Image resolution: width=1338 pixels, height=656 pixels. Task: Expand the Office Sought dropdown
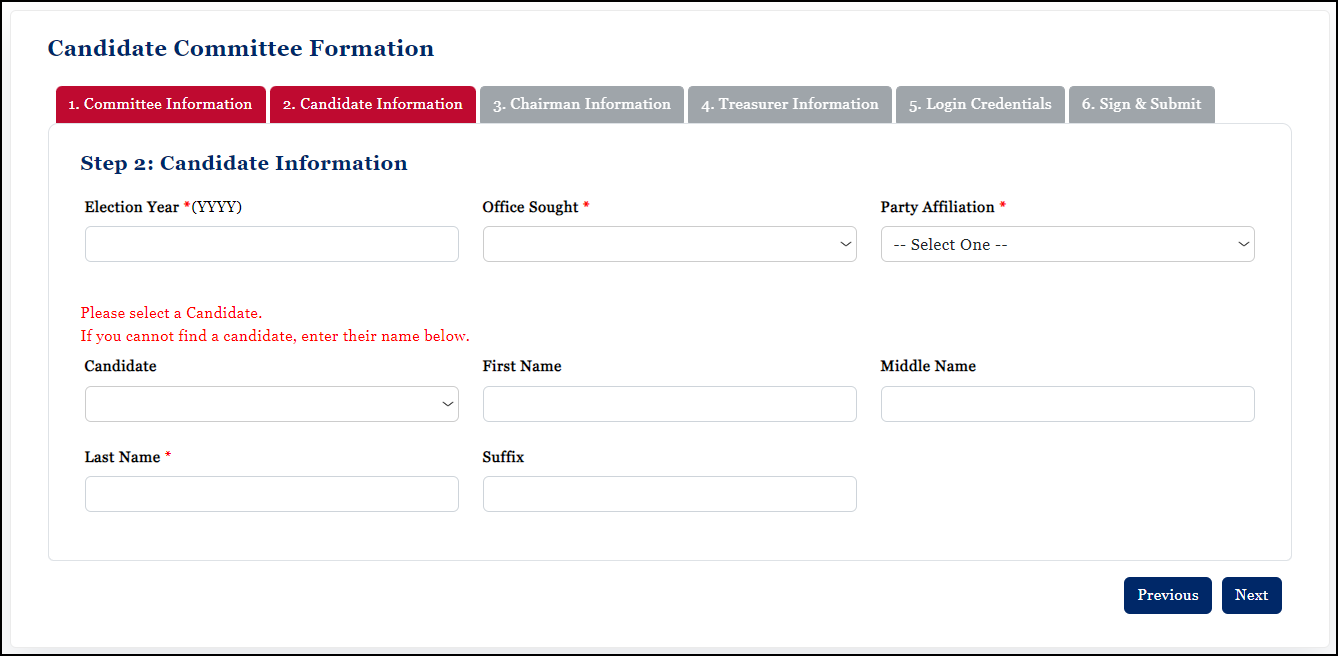pyautogui.click(x=669, y=244)
